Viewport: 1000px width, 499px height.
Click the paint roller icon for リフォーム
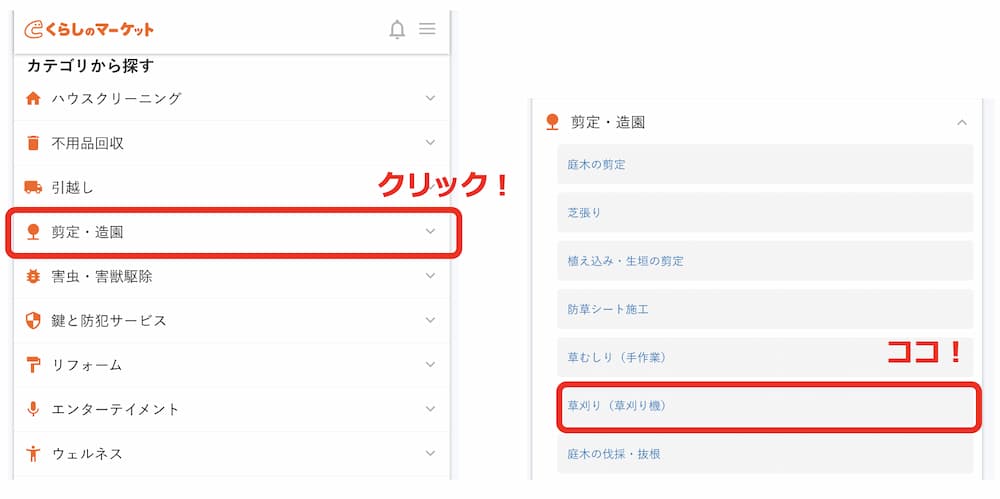[33, 365]
